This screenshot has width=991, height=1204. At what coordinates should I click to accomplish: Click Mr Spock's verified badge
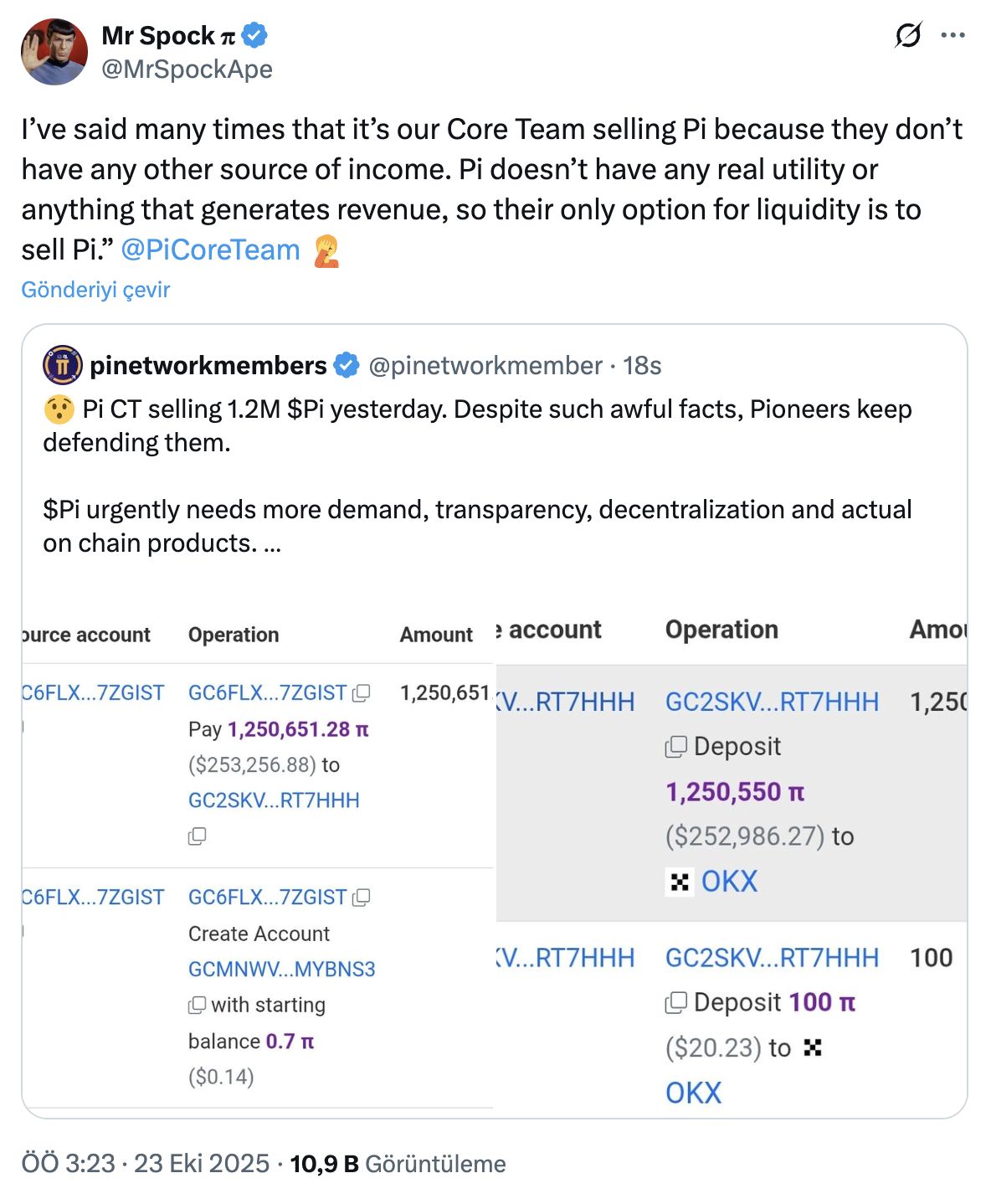pyautogui.click(x=255, y=35)
